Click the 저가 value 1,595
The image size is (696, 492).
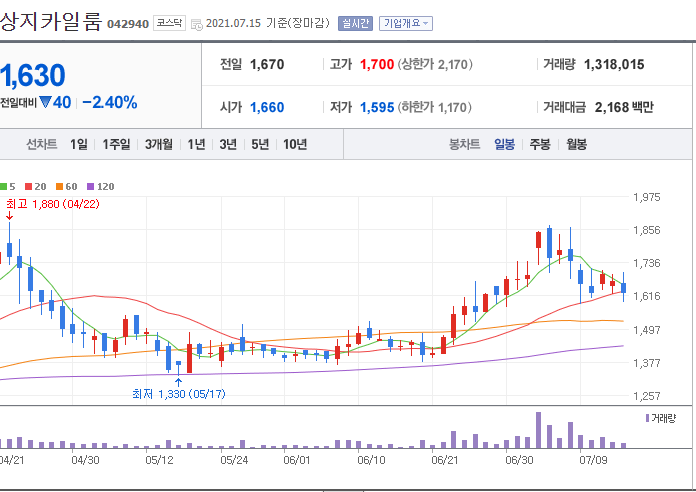click(377, 107)
